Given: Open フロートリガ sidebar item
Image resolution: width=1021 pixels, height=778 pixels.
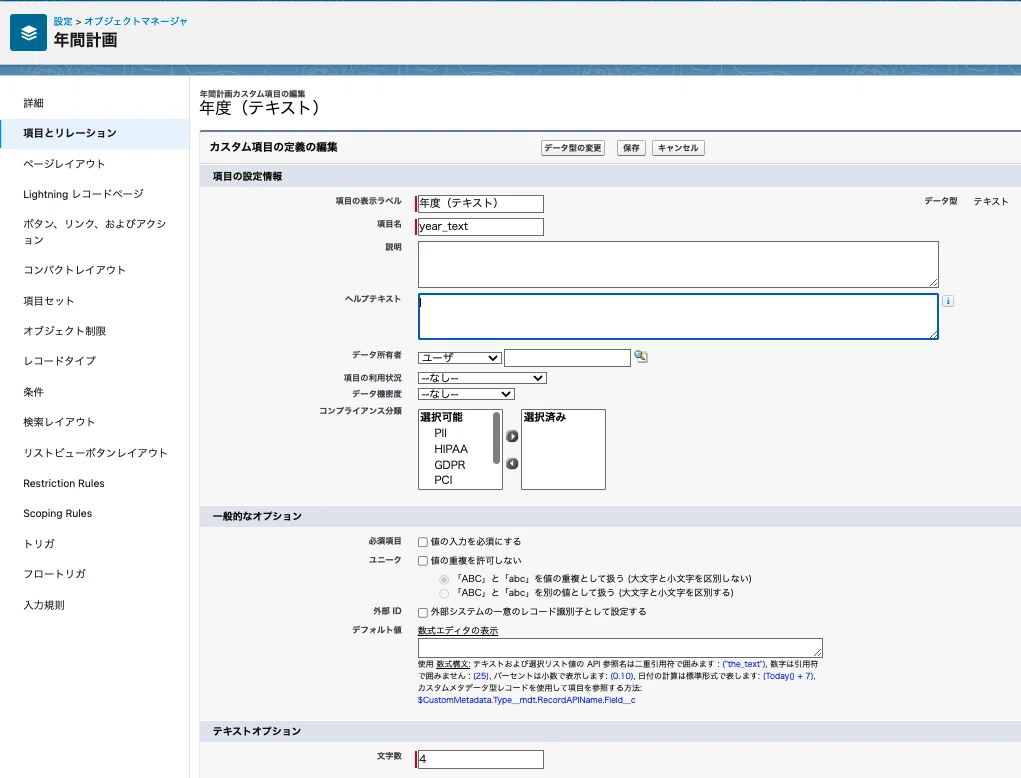Looking at the screenshot, I should (x=55, y=574).
